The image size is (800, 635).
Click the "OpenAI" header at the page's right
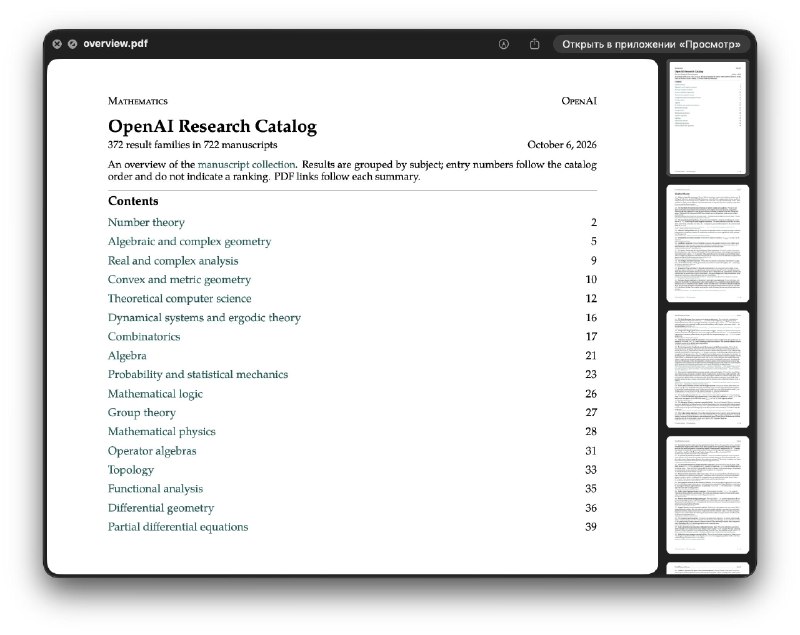pyautogui.click(x=579, y=101)
